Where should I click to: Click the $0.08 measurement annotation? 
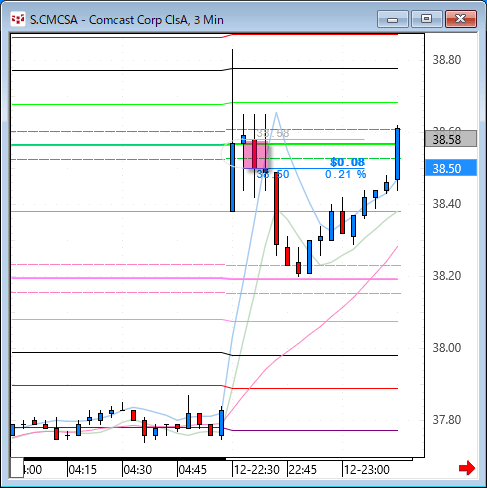point(348,162)
